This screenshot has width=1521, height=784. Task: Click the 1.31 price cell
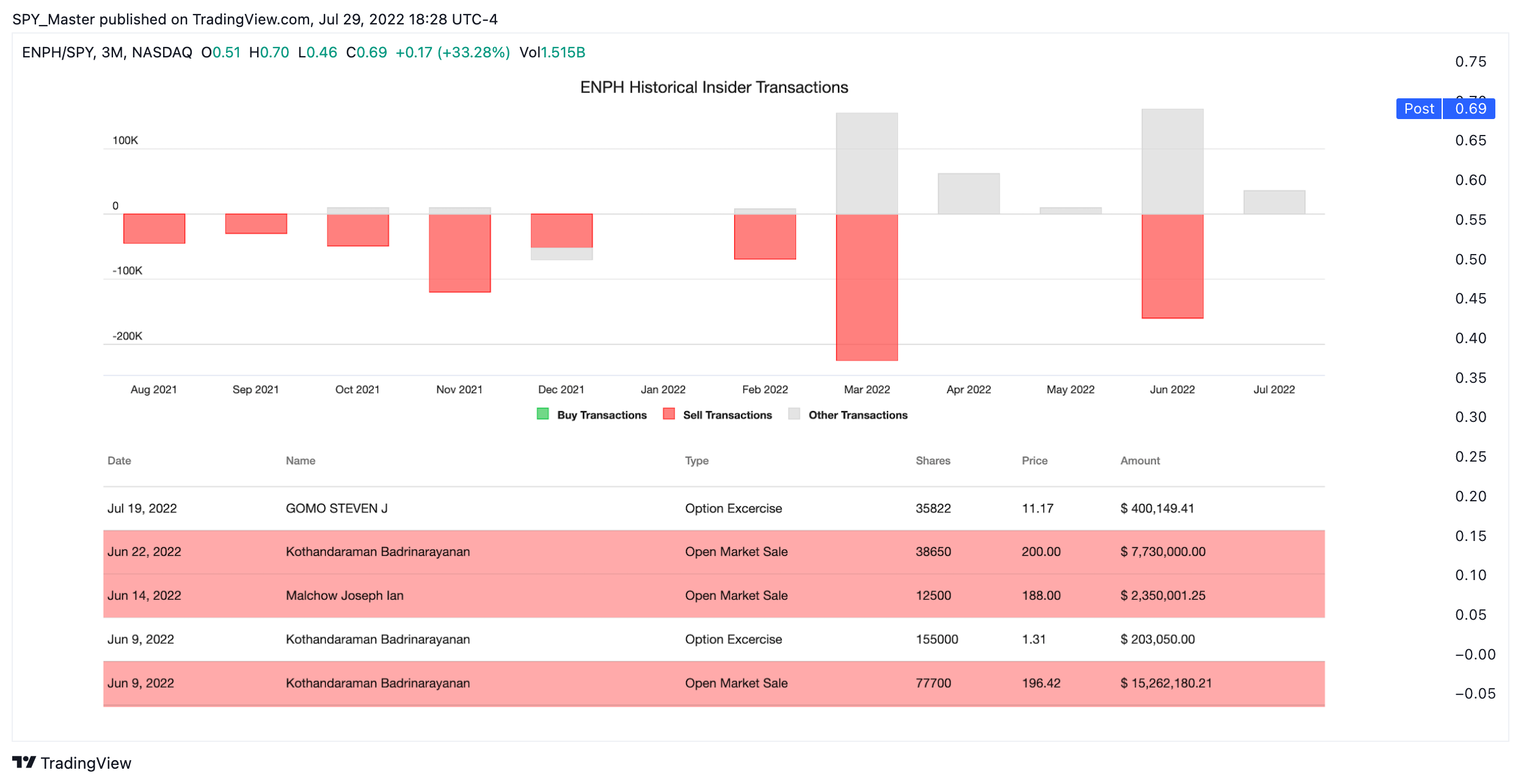coord(1034,639)
